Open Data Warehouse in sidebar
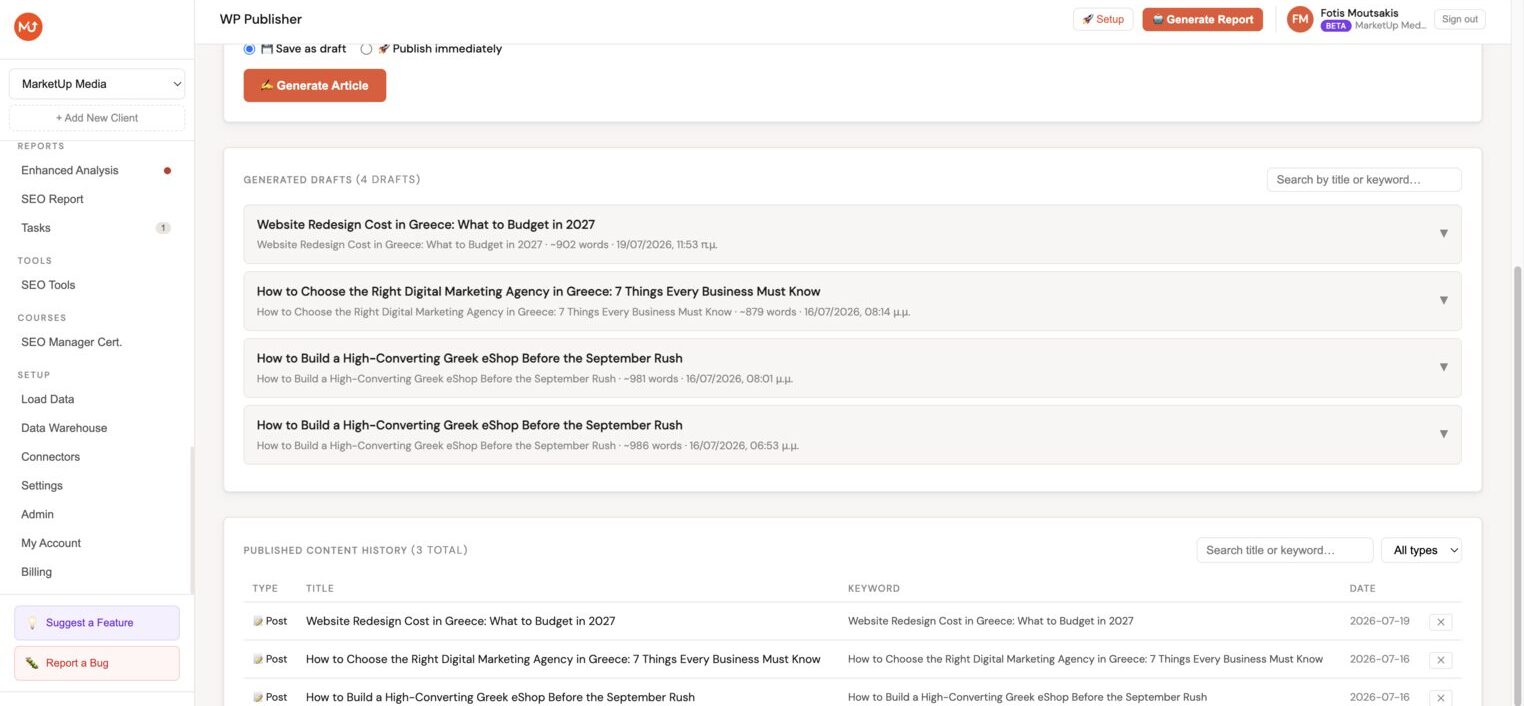The height and width of the screenshot is (706, 1524). (x=64, y=428)
